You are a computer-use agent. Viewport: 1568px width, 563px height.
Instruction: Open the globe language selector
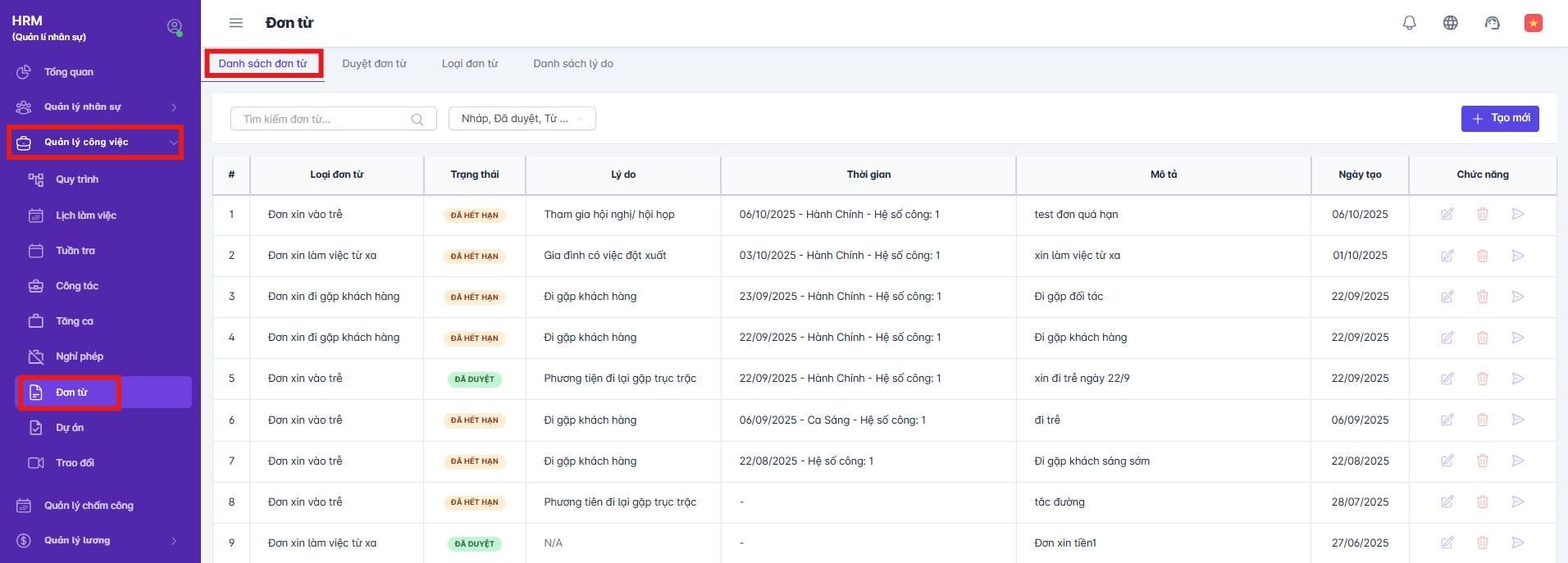[x=1450, y=23]
